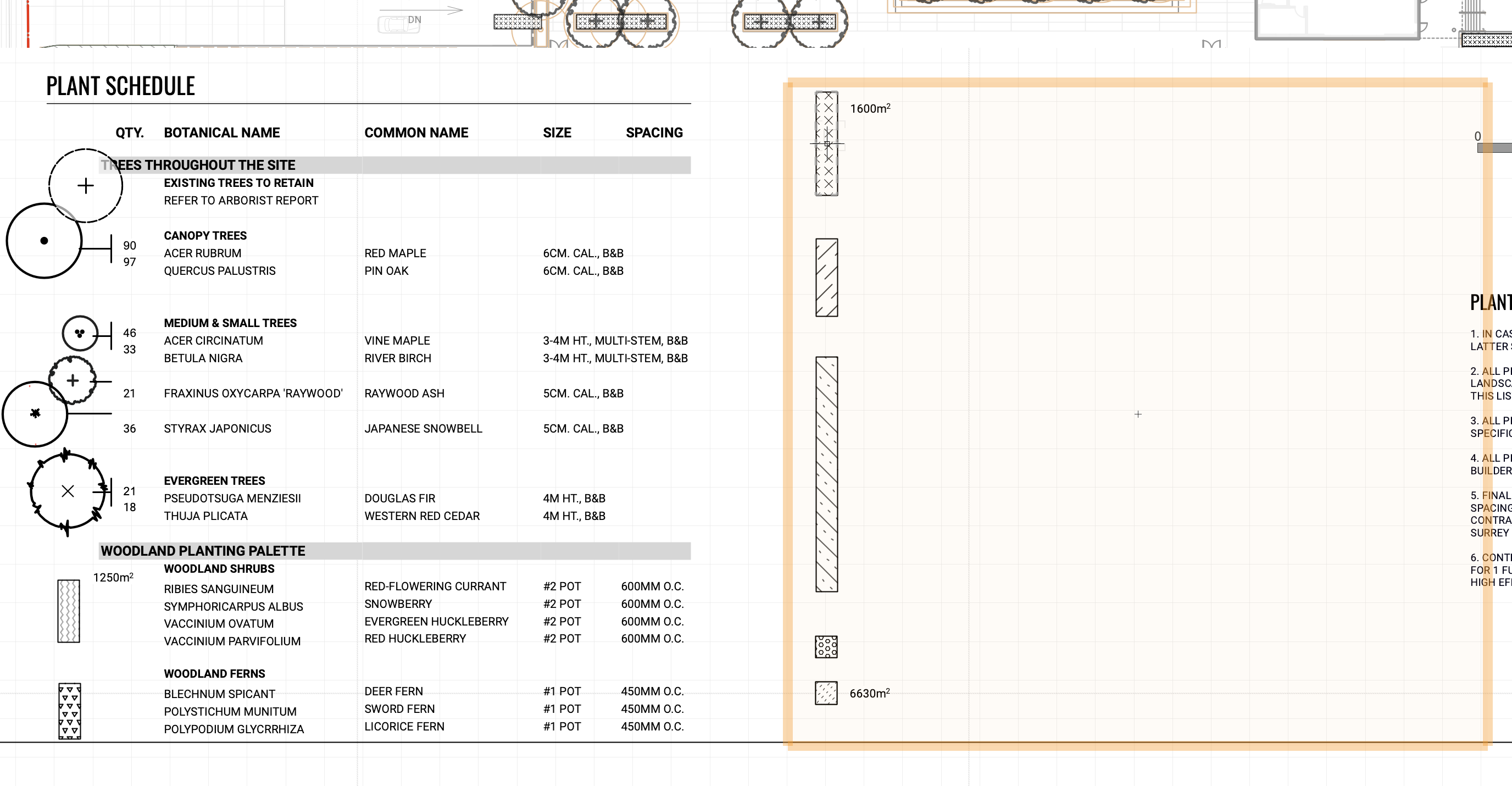The image size is (1512, 786).
Task: Click the stippled swatch beside 6630m² label
Action: (826, 693)
